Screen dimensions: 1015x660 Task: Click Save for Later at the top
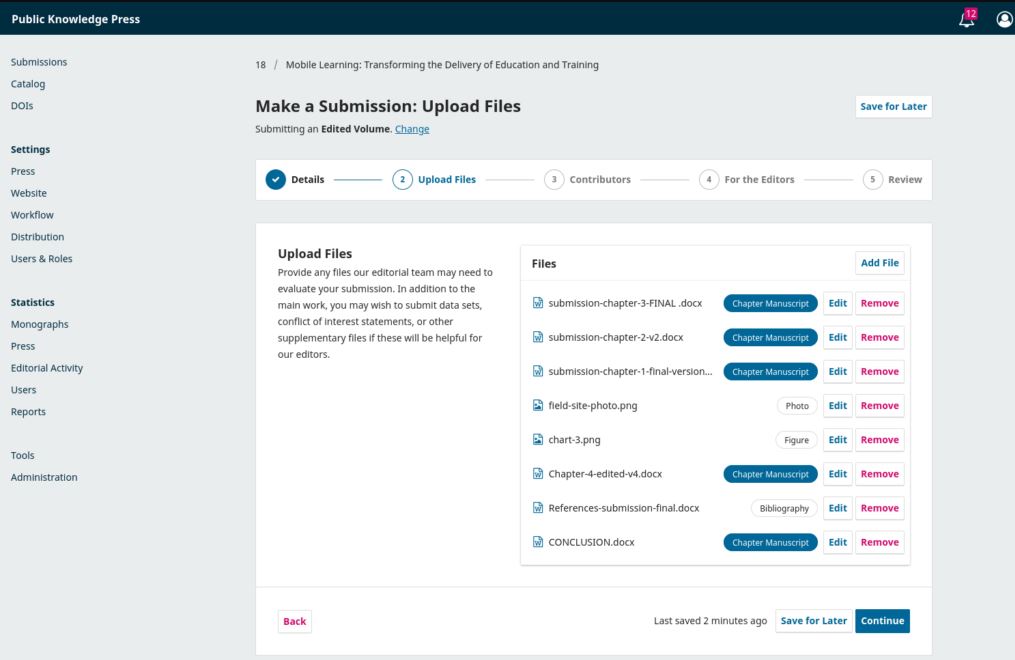tap(893, 106)
